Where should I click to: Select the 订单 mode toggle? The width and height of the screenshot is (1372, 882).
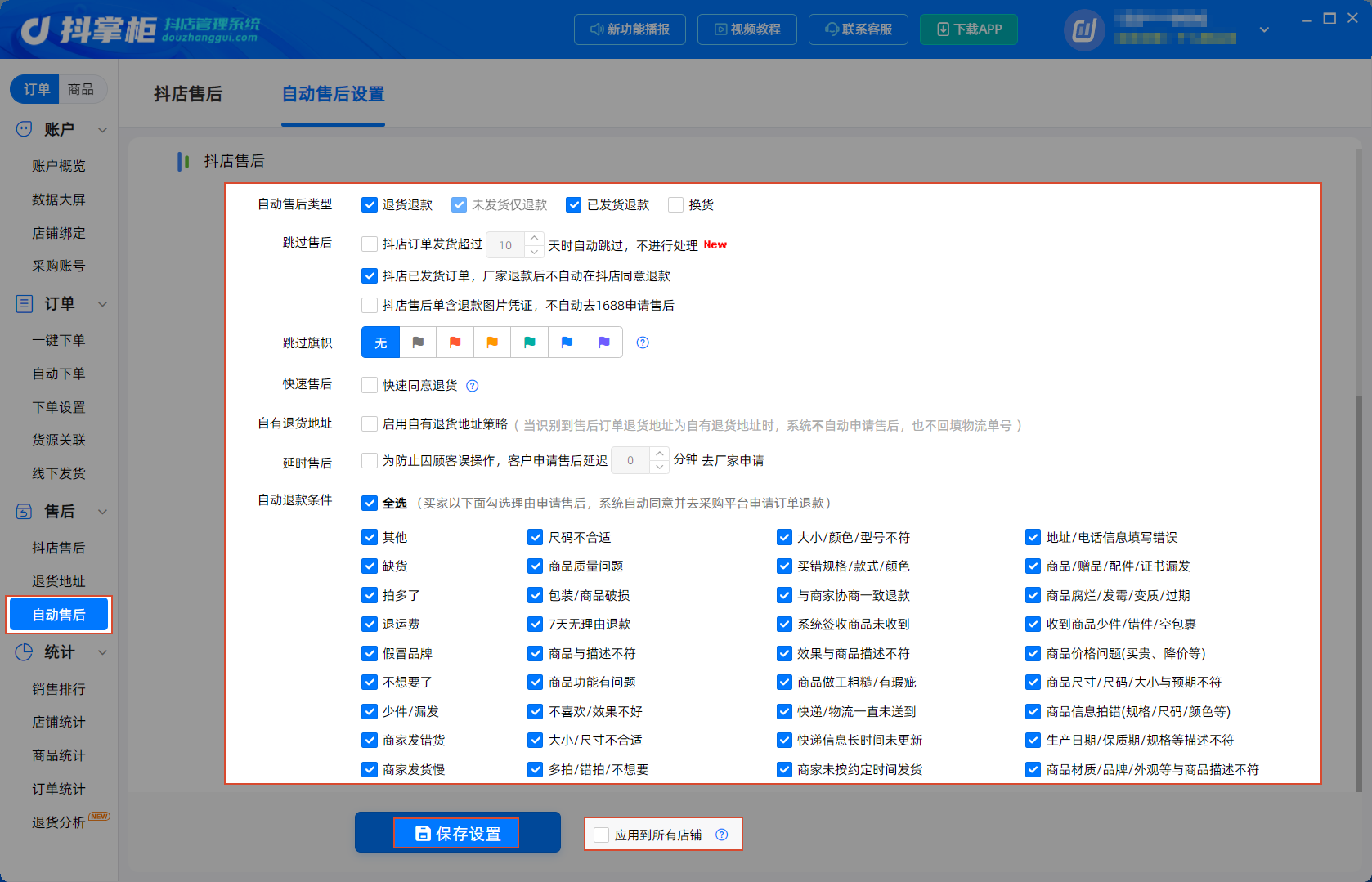point(36,89)
